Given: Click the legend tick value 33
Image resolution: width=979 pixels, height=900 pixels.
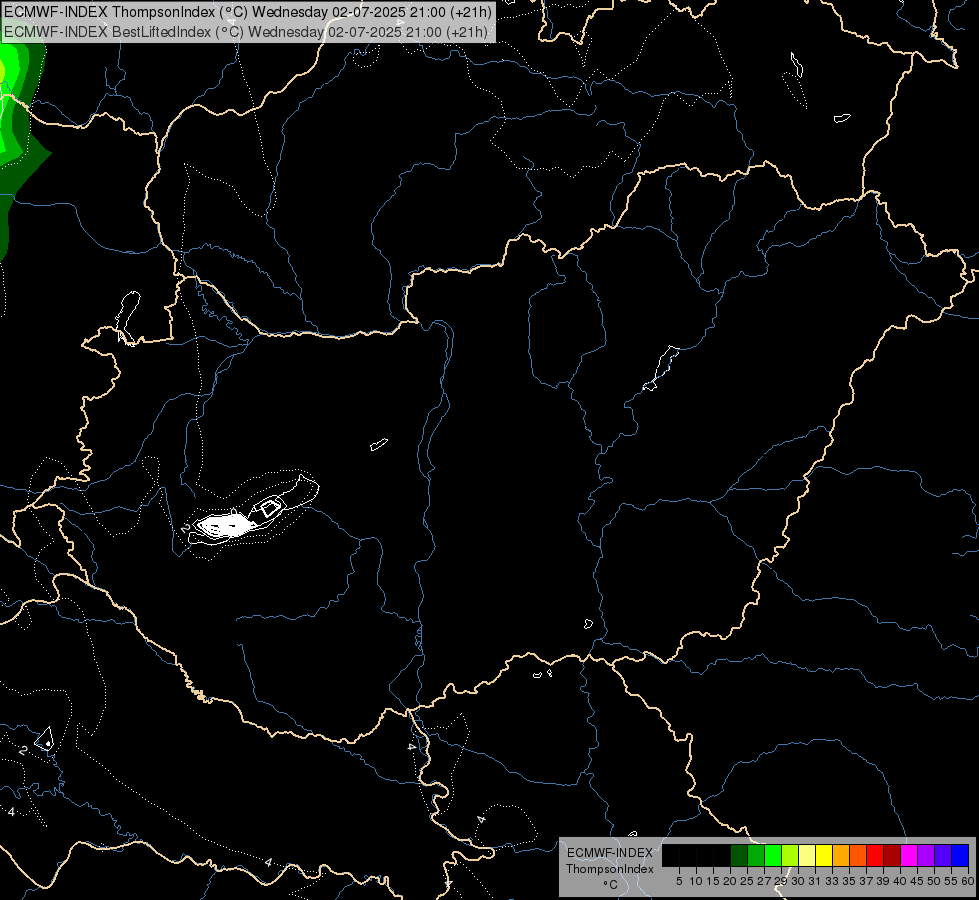Looking at the screenshot, I should (x=832, y=881).
